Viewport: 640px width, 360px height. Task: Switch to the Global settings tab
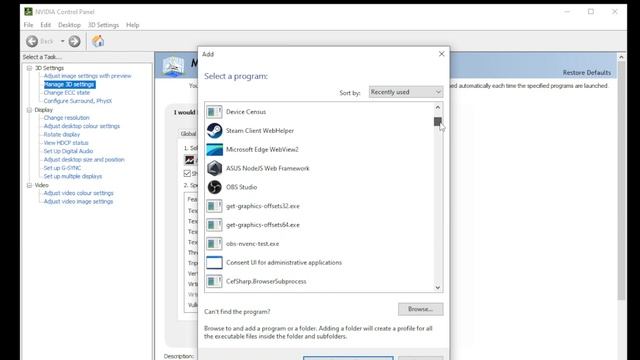coord(189,133)
